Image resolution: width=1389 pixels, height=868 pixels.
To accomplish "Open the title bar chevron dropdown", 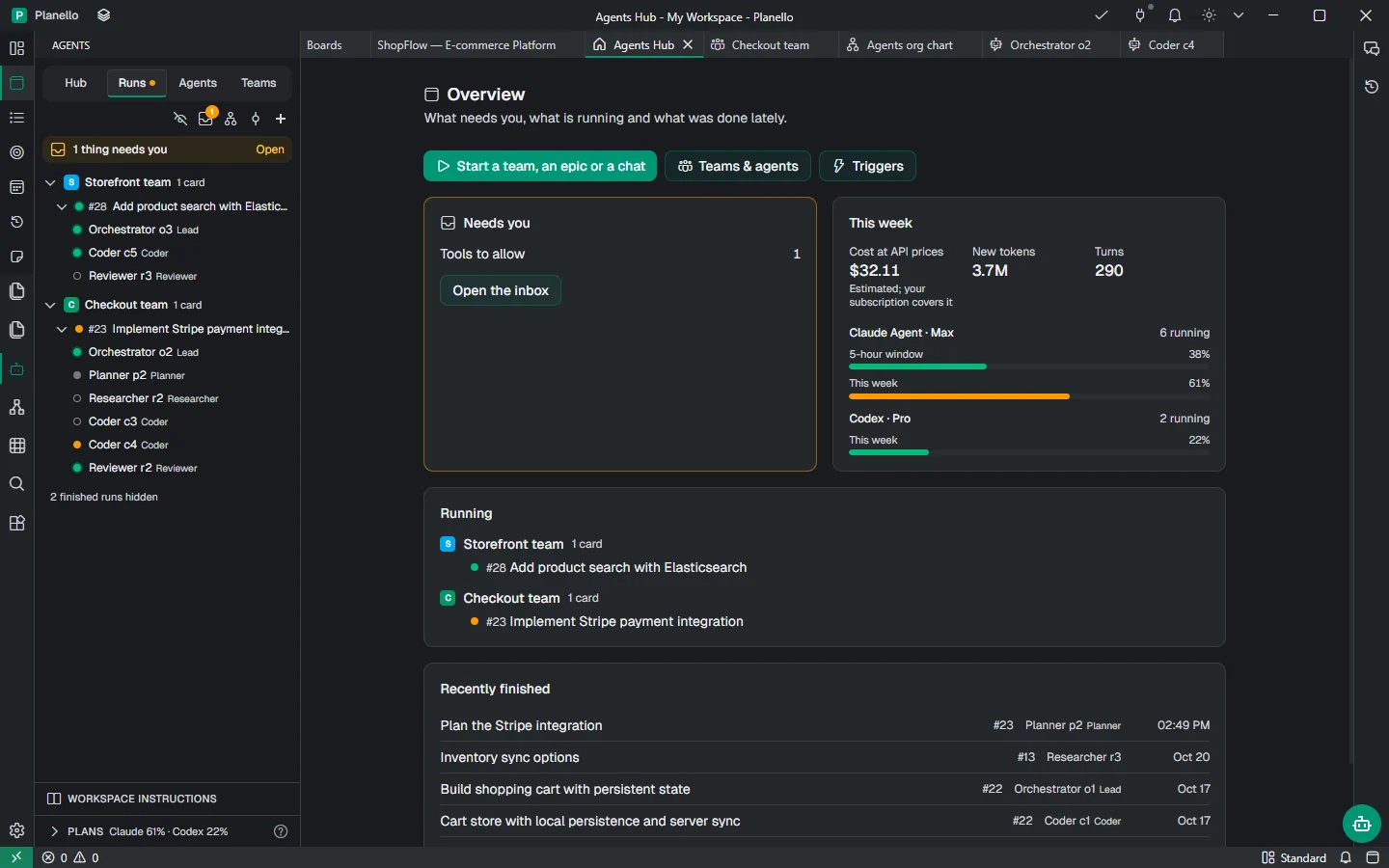I will [x=1239, y=15].
